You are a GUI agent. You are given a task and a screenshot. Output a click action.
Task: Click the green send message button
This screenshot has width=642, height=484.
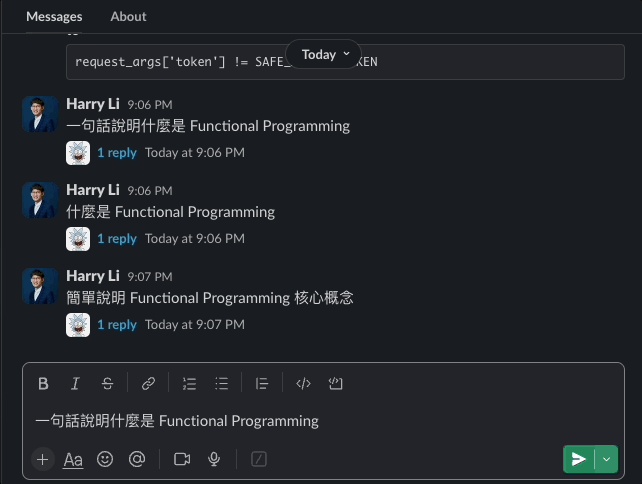(x=578, y=459)
